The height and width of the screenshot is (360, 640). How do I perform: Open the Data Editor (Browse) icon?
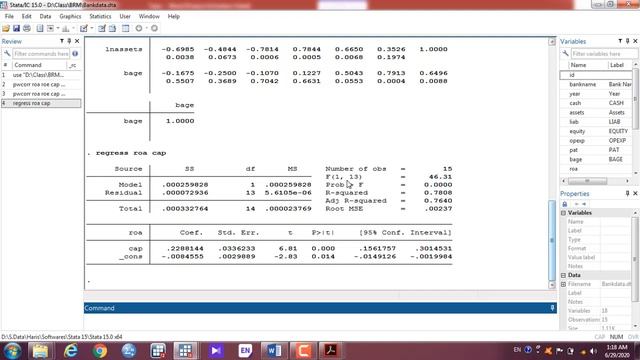tap(113, 28)
